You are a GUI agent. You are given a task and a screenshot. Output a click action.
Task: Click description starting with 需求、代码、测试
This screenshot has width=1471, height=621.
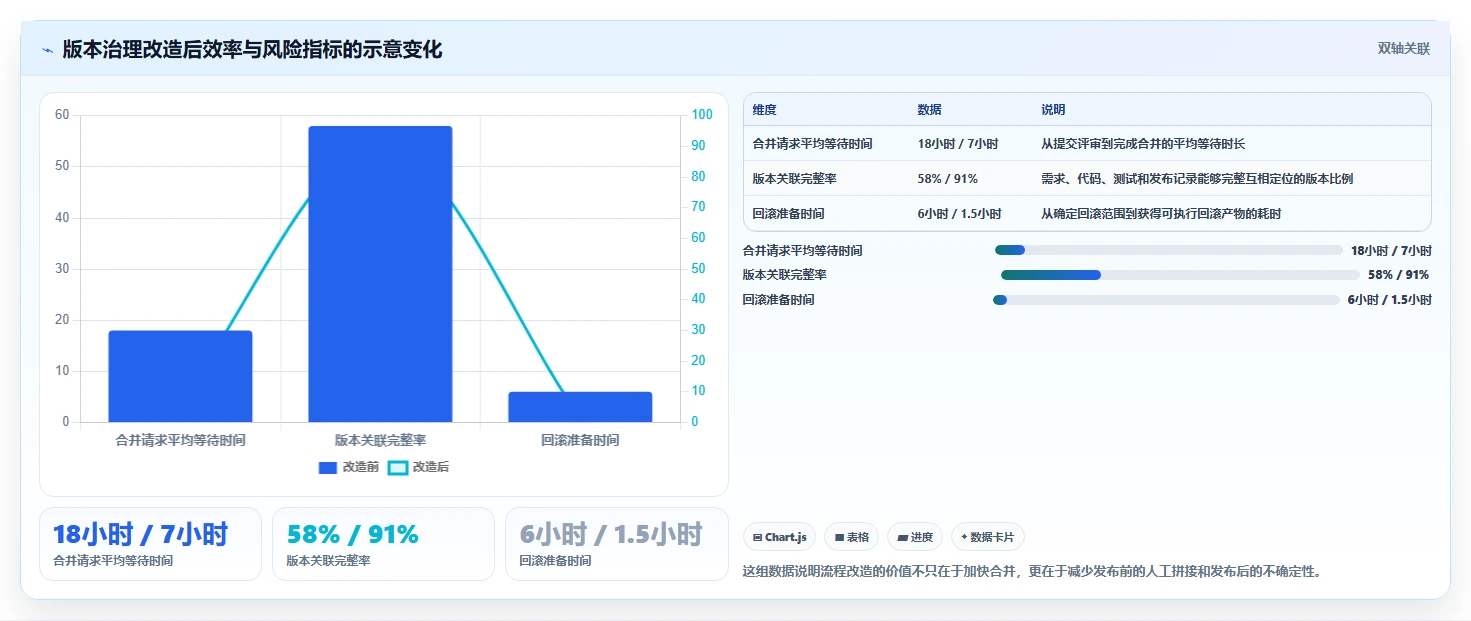tap(1197, 179)
